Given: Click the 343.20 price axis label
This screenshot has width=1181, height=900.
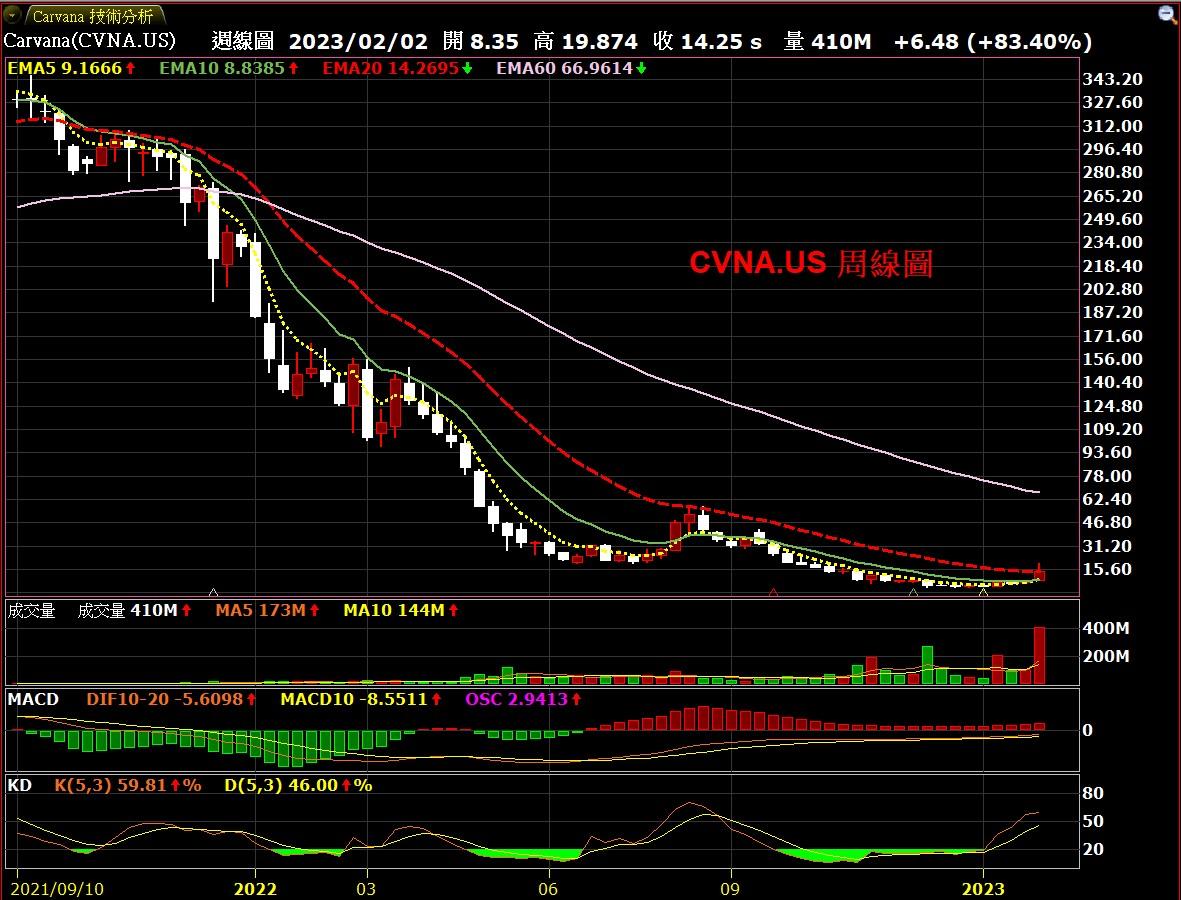Looking at the screenshot, I should click(1112, 80).
